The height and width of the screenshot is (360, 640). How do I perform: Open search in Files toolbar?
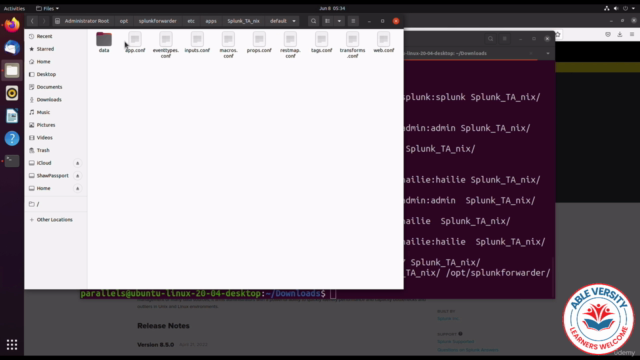click(313, 21)
